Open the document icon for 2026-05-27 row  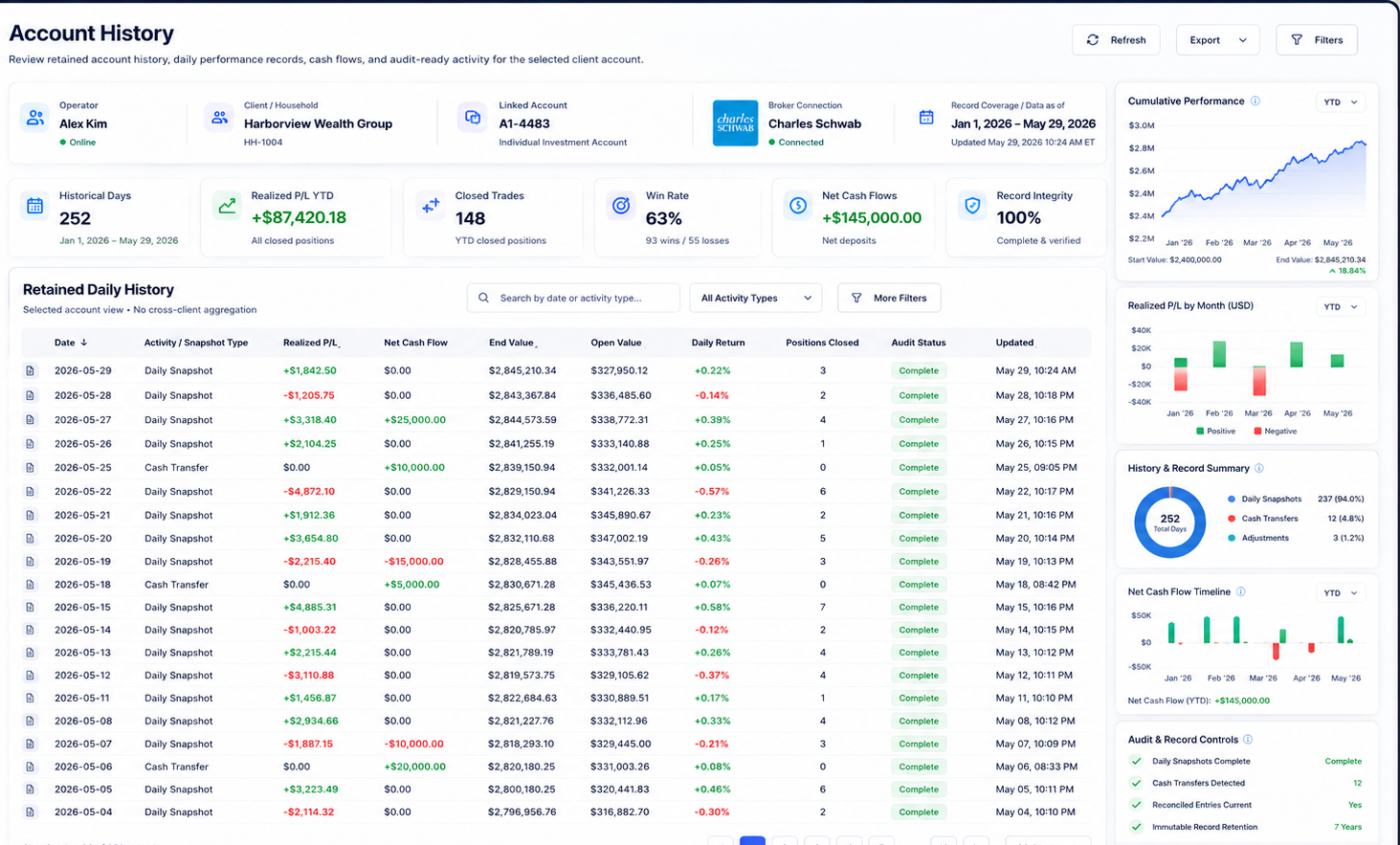click(x=31, y=420)
